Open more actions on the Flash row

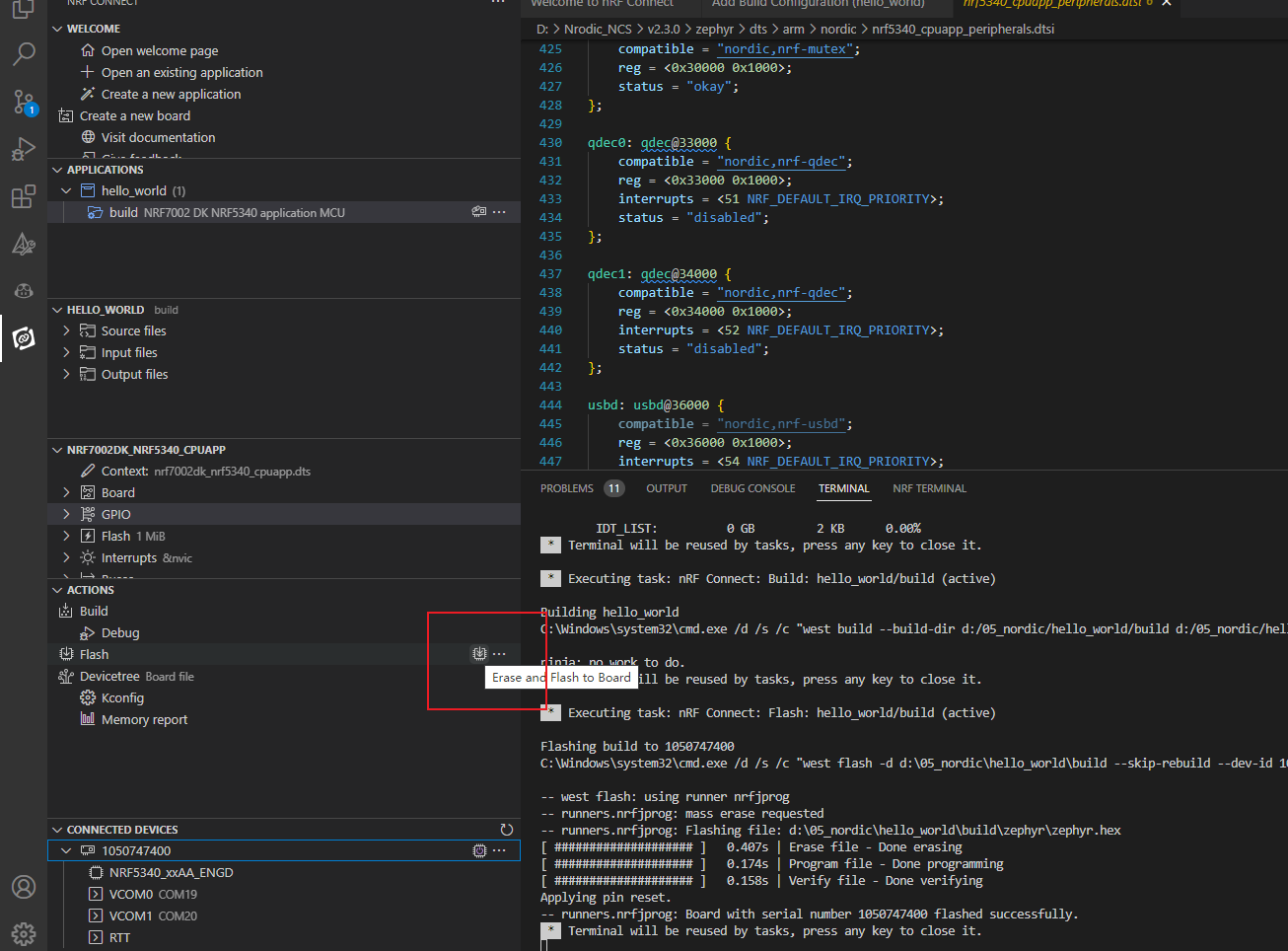click(500, 653)
